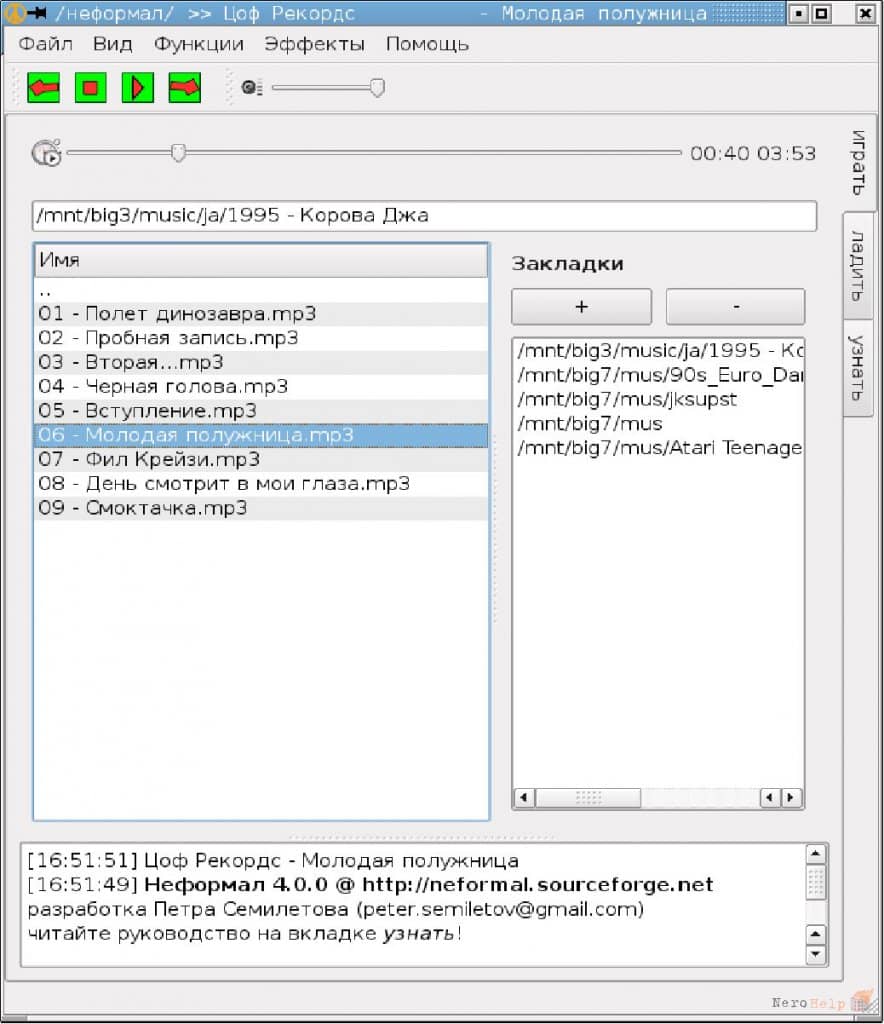Viewport: 884px width, 1024px height.
Task: Switch to the играть tab
Action: [x=858, y=163]
